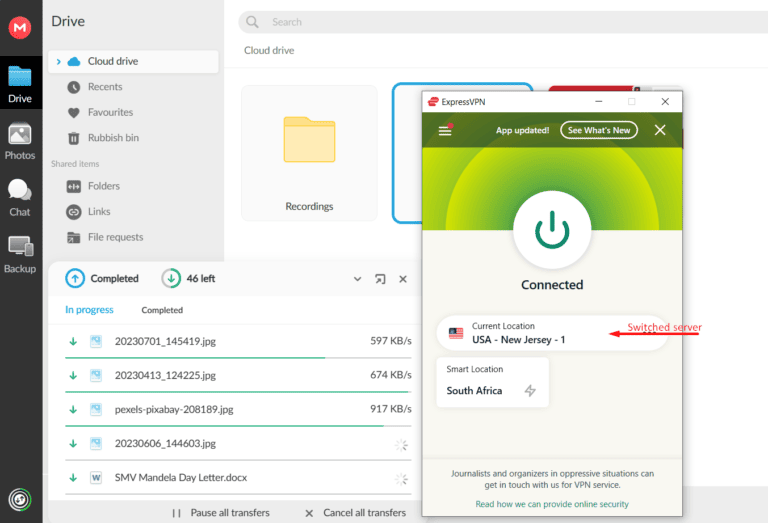
Task: Switch to the Completed transfers tab
Action: pos(162,310)
